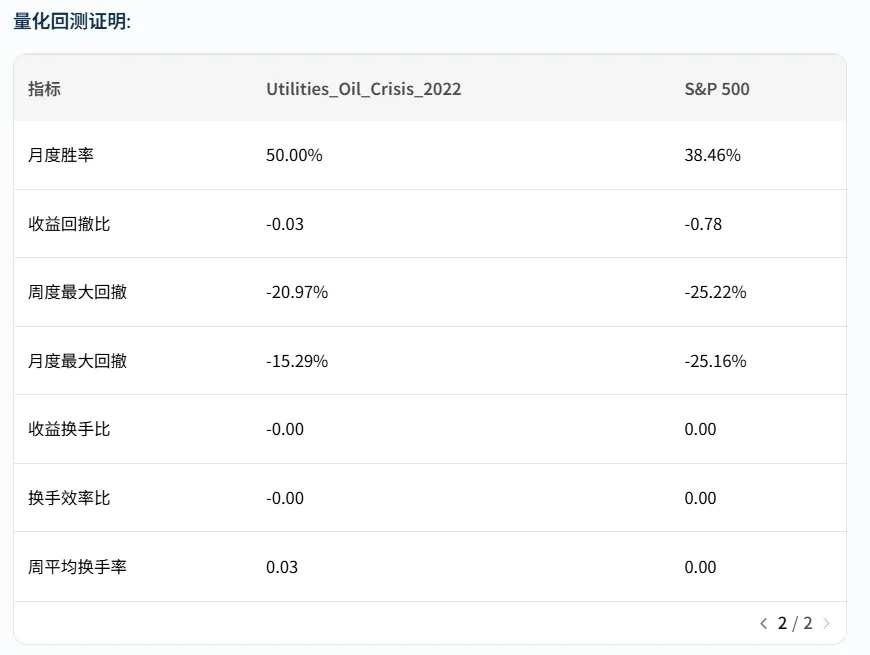Click the 指标 column header
870x655 pixels.
pyautogui.click(x=44, y=89)
